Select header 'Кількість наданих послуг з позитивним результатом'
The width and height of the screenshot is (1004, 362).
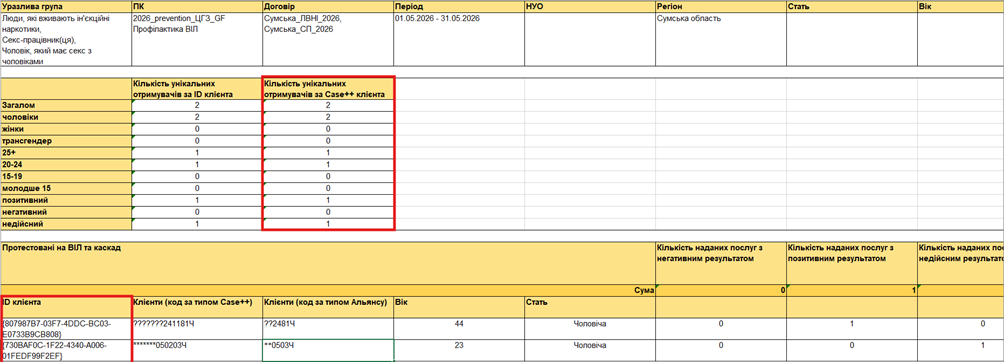(852, 263)
